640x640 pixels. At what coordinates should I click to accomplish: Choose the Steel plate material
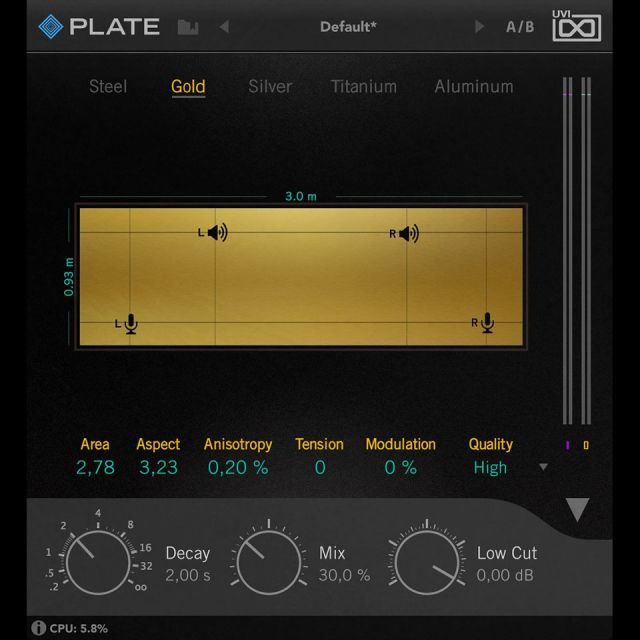[x=108, y=87]
